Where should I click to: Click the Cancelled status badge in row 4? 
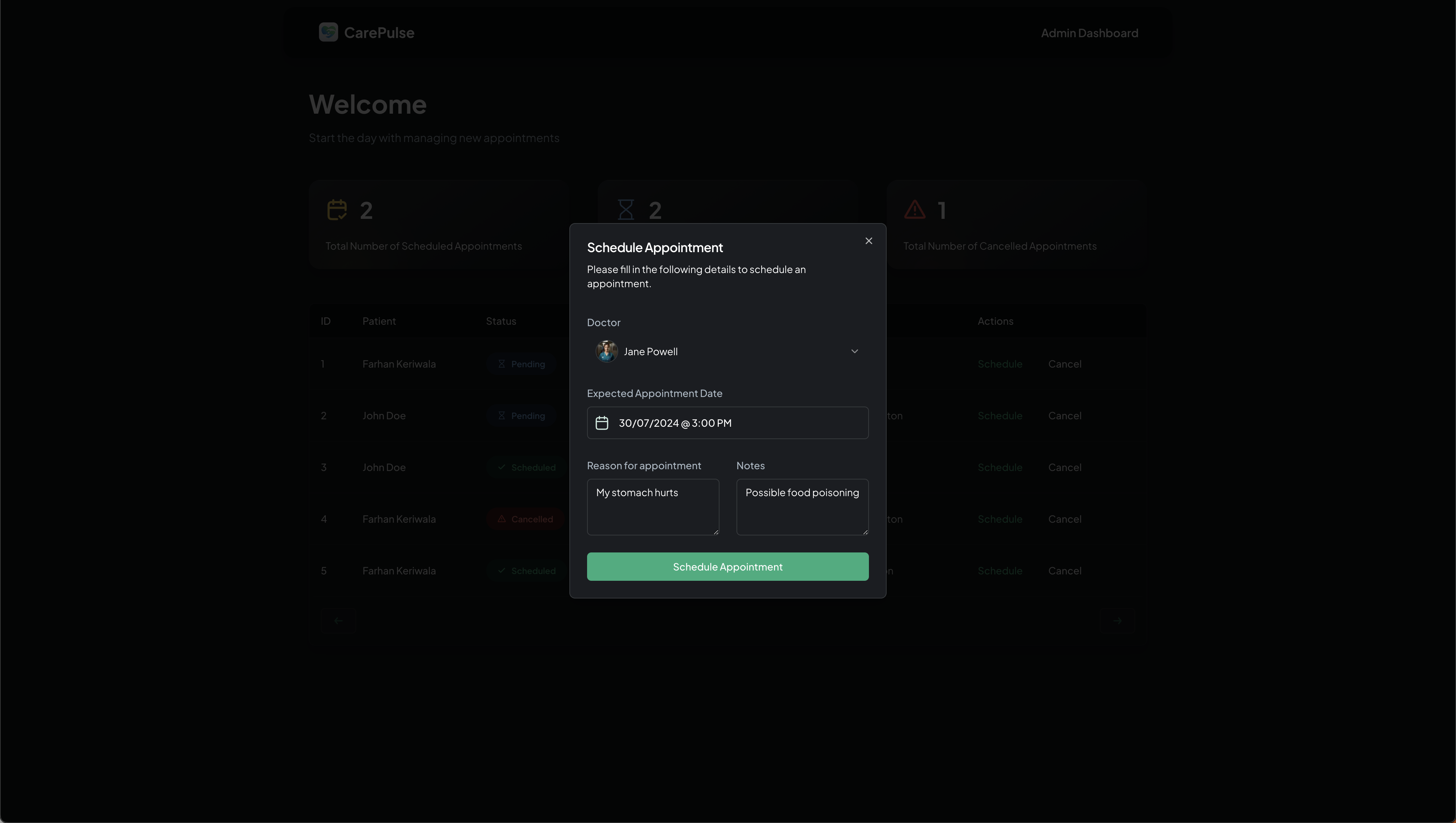525,520
